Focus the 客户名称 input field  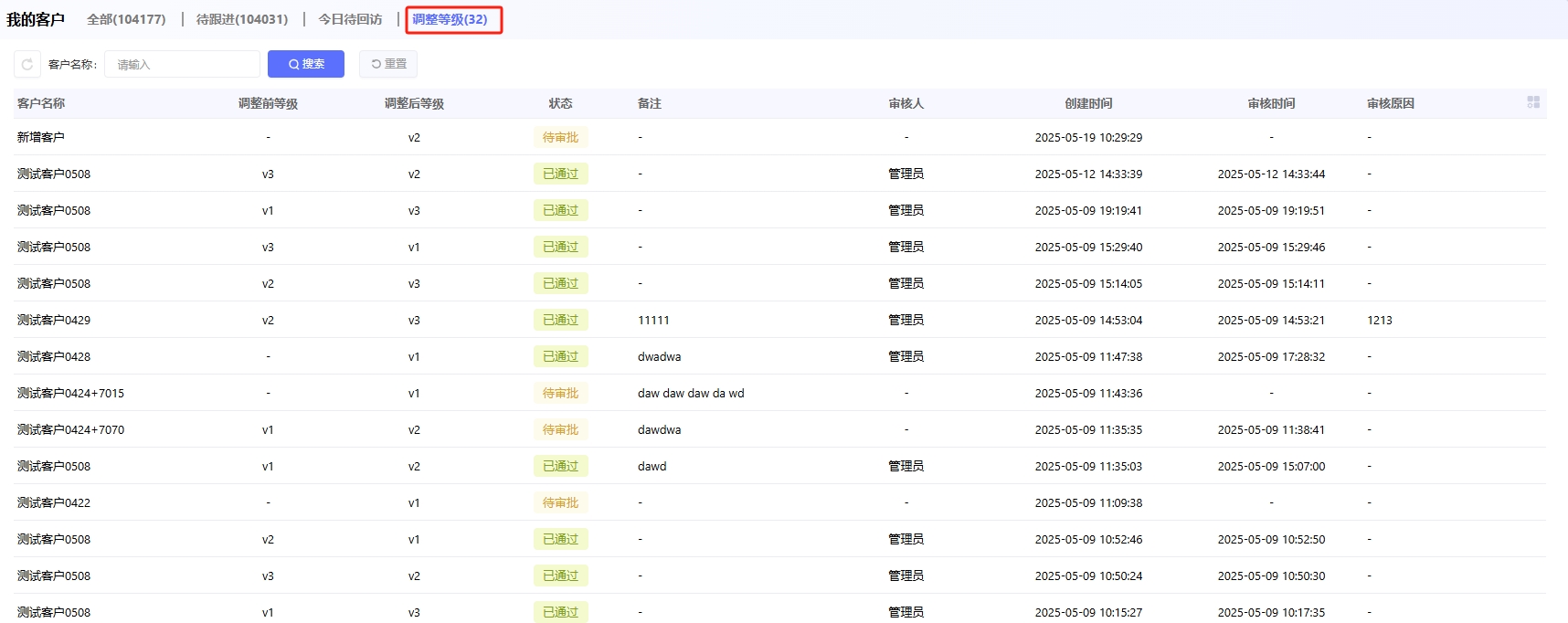(182, 64)
